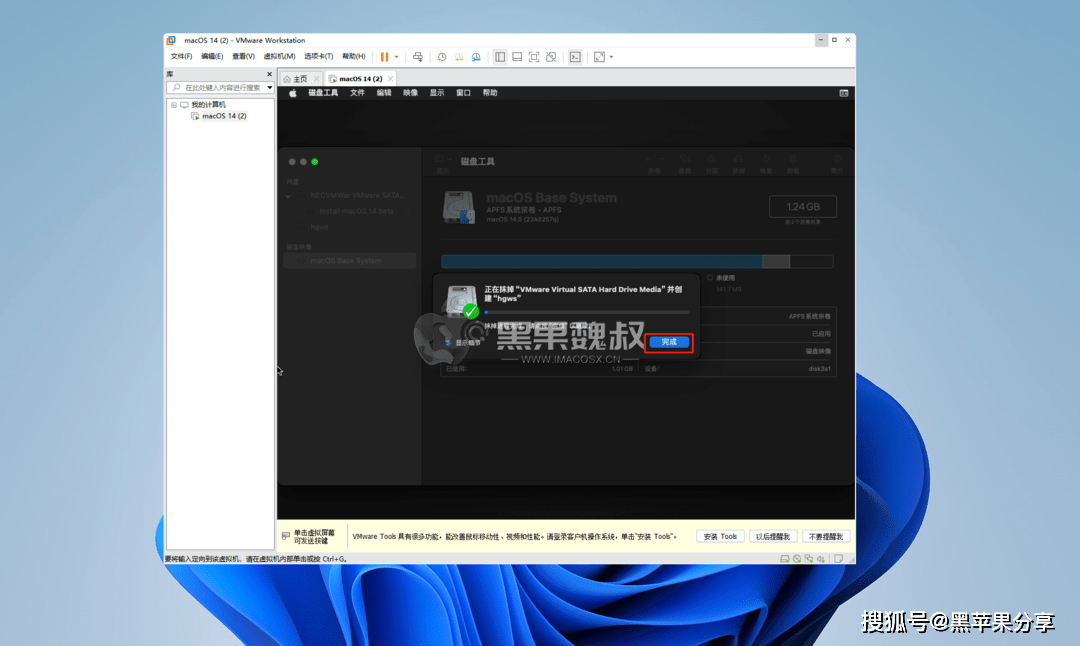Close the macOS 14 (2) tab

click(x=391, y=79)
